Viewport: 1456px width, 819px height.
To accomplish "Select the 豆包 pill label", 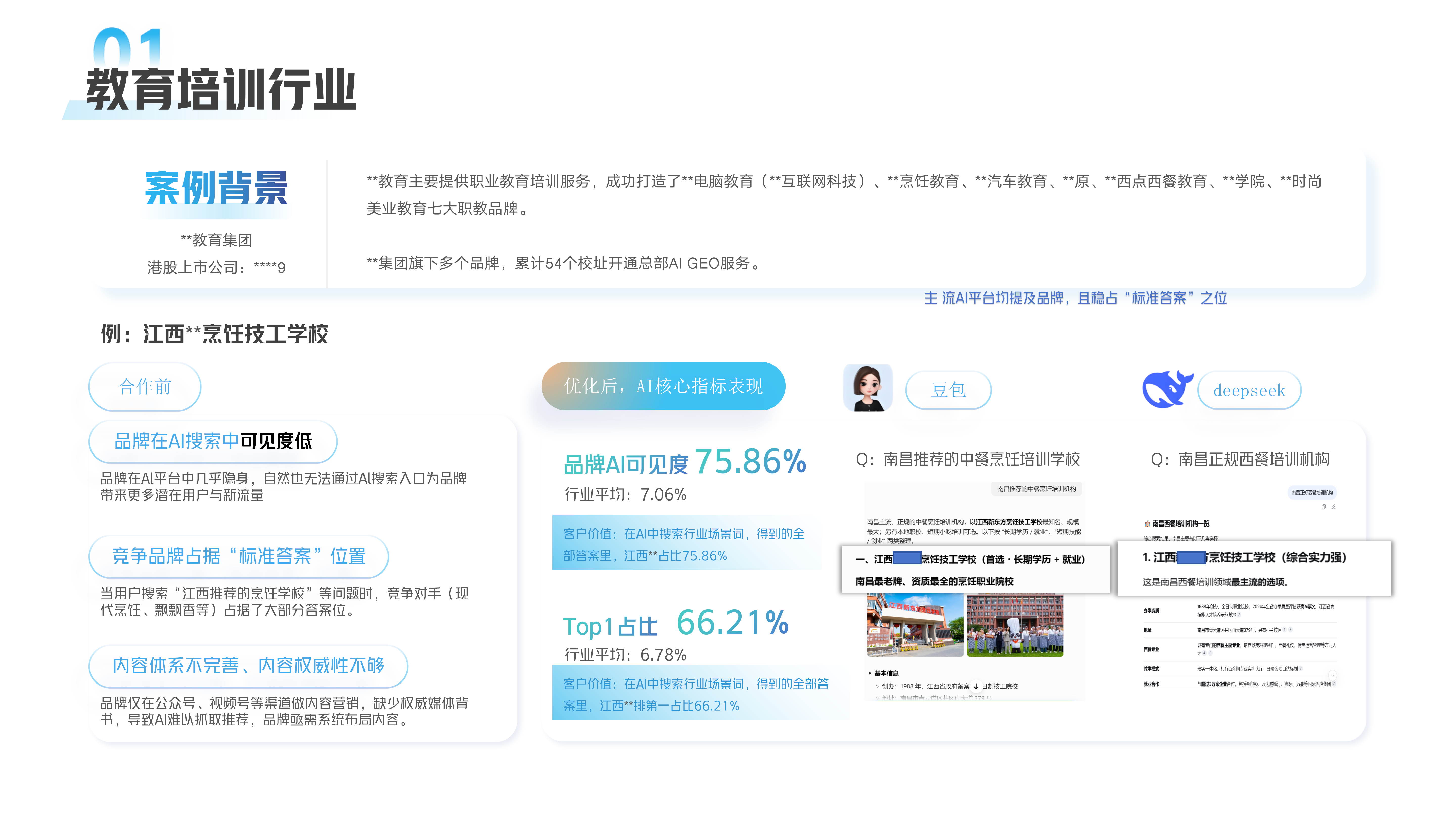I will tap(948, 390).
